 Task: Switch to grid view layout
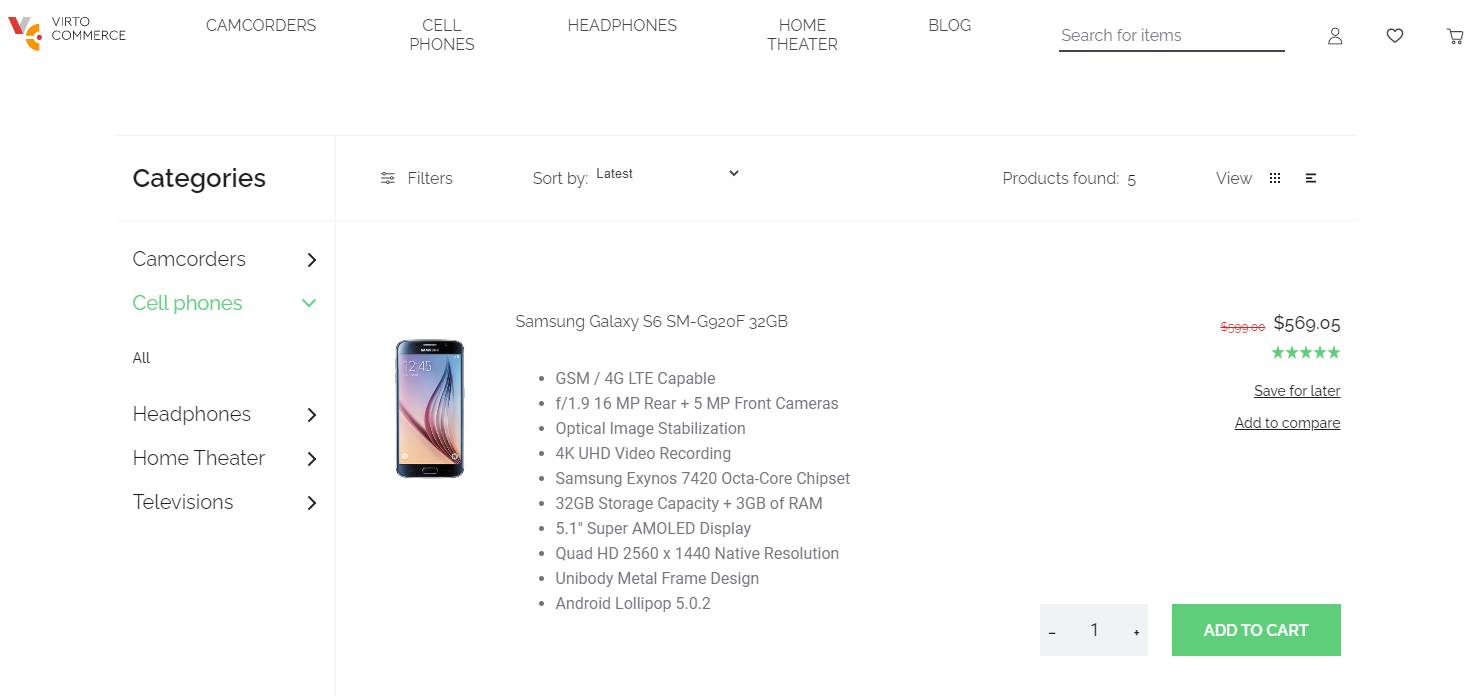[1275, 177]
